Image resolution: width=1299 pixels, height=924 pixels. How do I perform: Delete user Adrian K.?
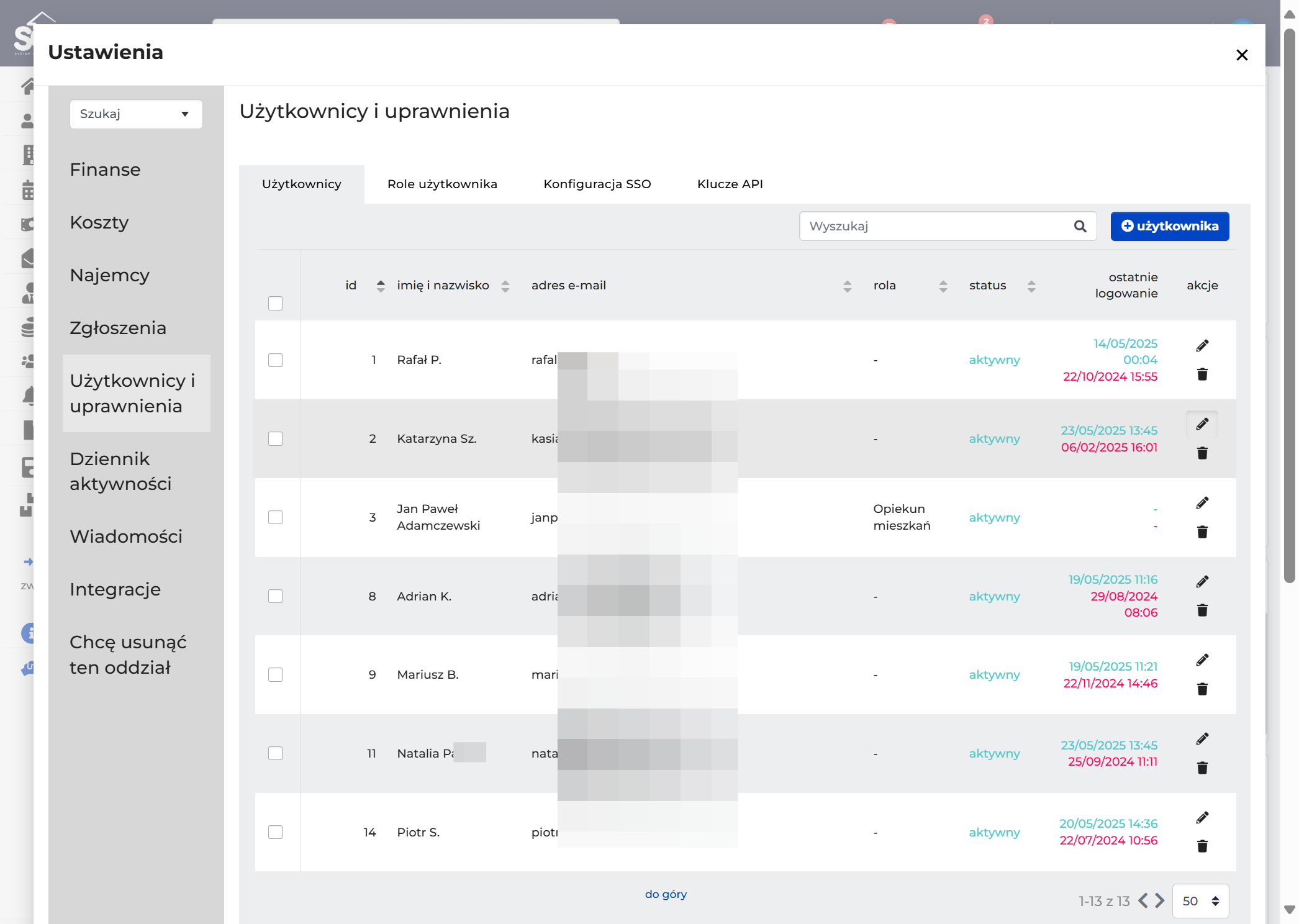pos(1202,610)
